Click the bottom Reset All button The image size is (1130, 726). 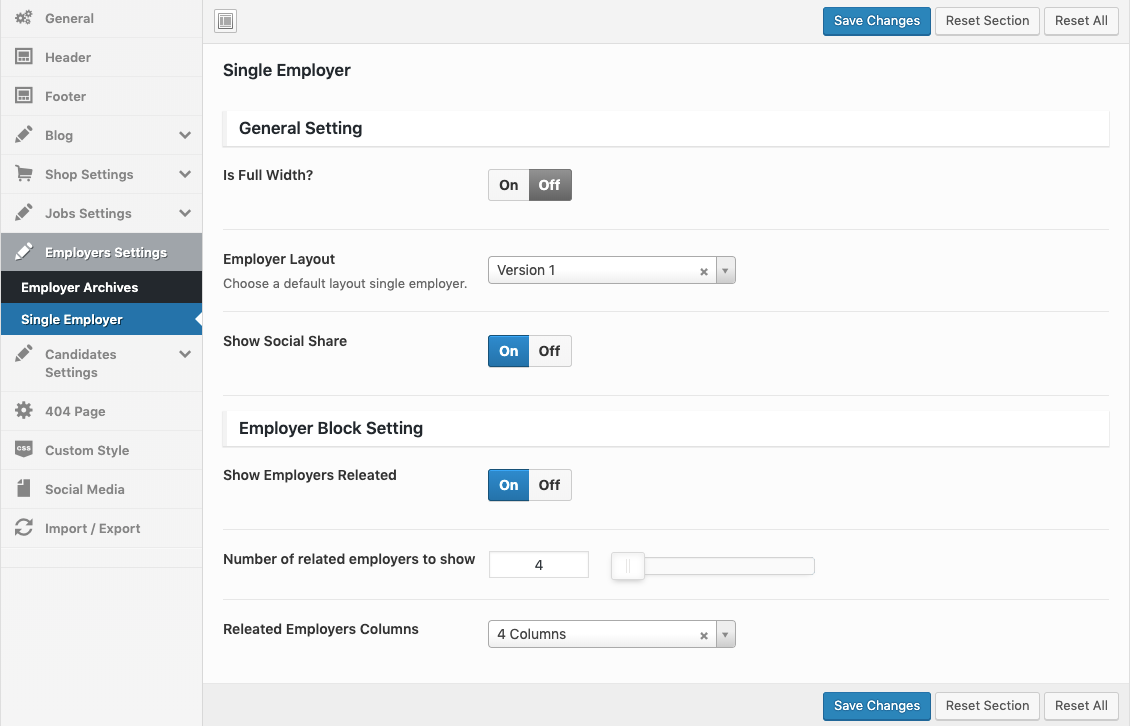[1081, 705]
